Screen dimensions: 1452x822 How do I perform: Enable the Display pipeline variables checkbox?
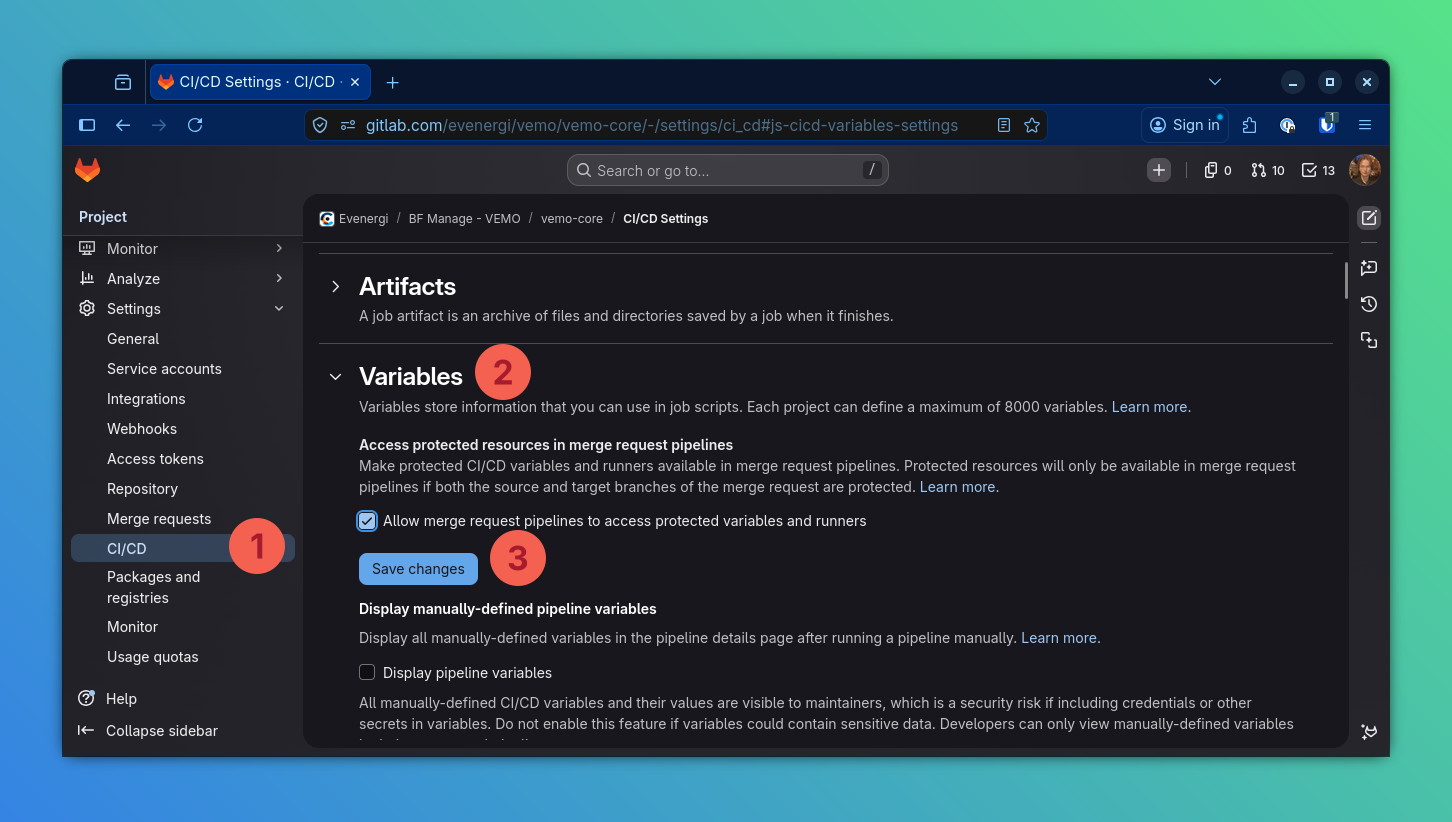[x=367, y=672]
